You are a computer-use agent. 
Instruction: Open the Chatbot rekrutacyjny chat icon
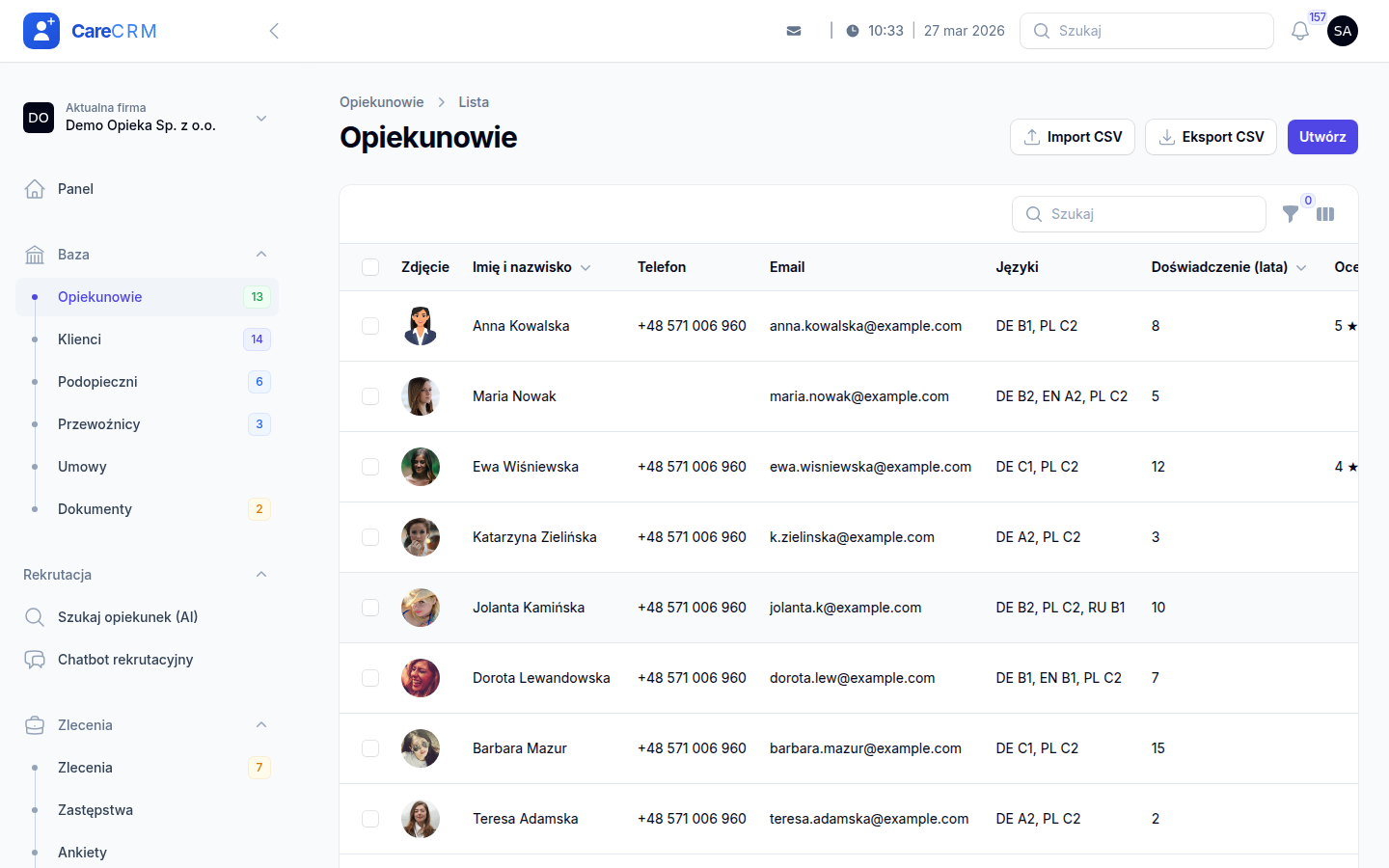pyautogui.click(x=35, y=659)
